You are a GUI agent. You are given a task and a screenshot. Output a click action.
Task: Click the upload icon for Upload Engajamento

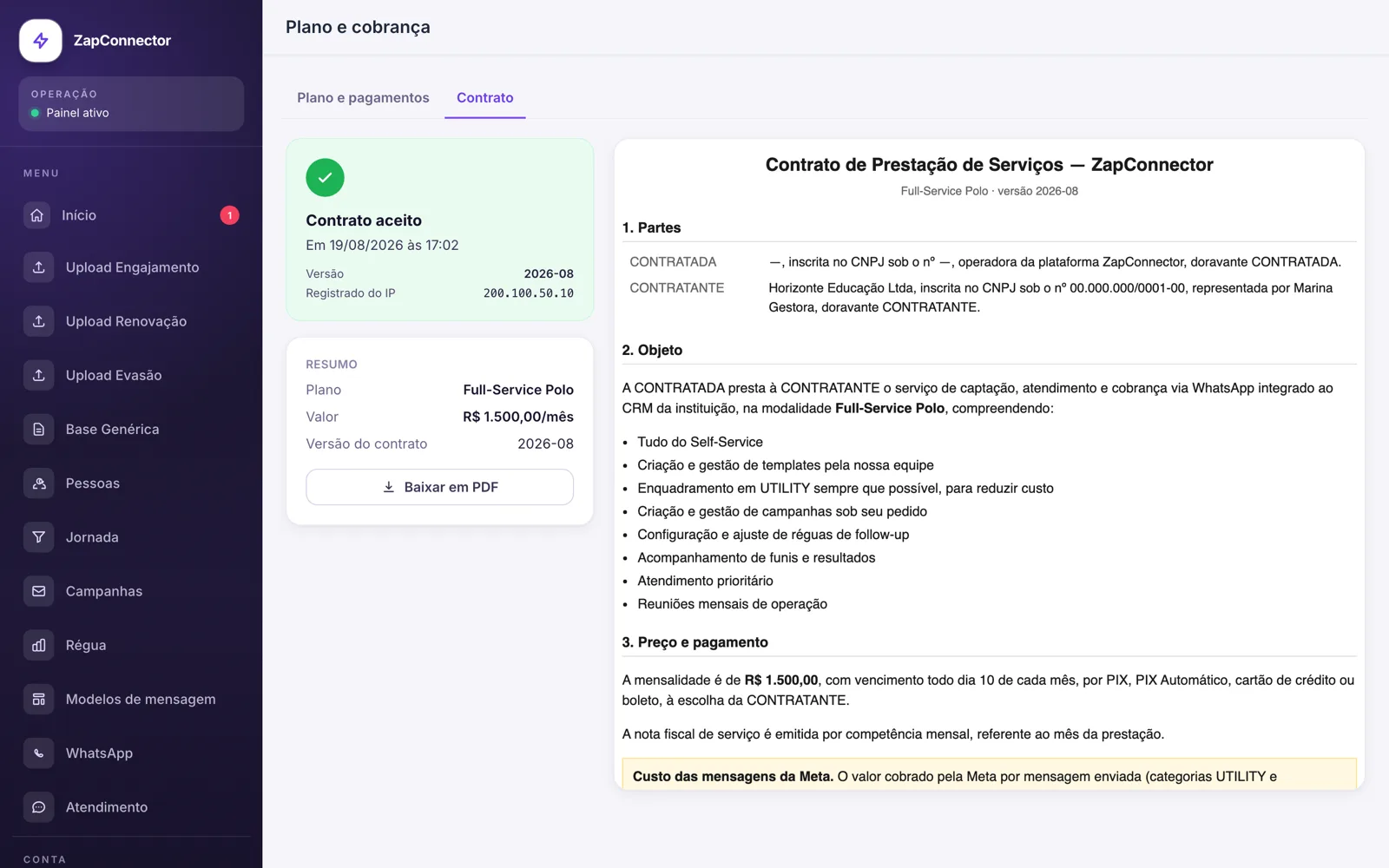[39, 267]
